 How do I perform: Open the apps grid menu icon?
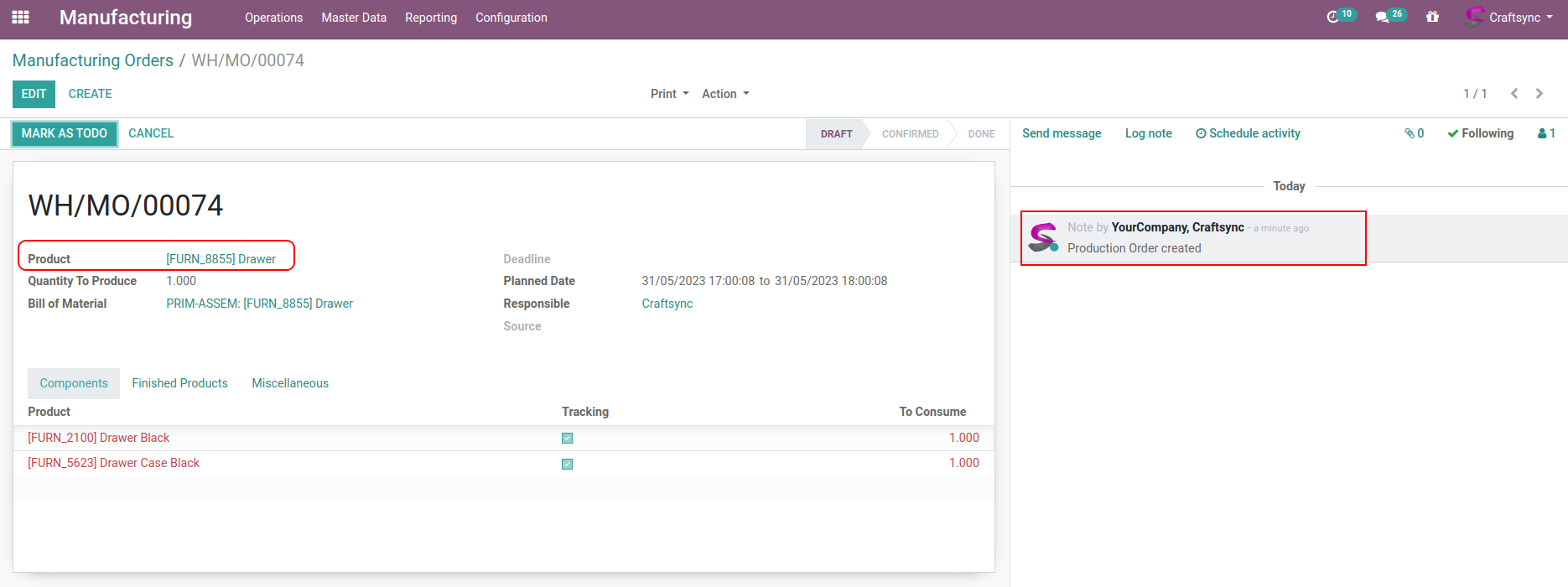coord(21,17)
